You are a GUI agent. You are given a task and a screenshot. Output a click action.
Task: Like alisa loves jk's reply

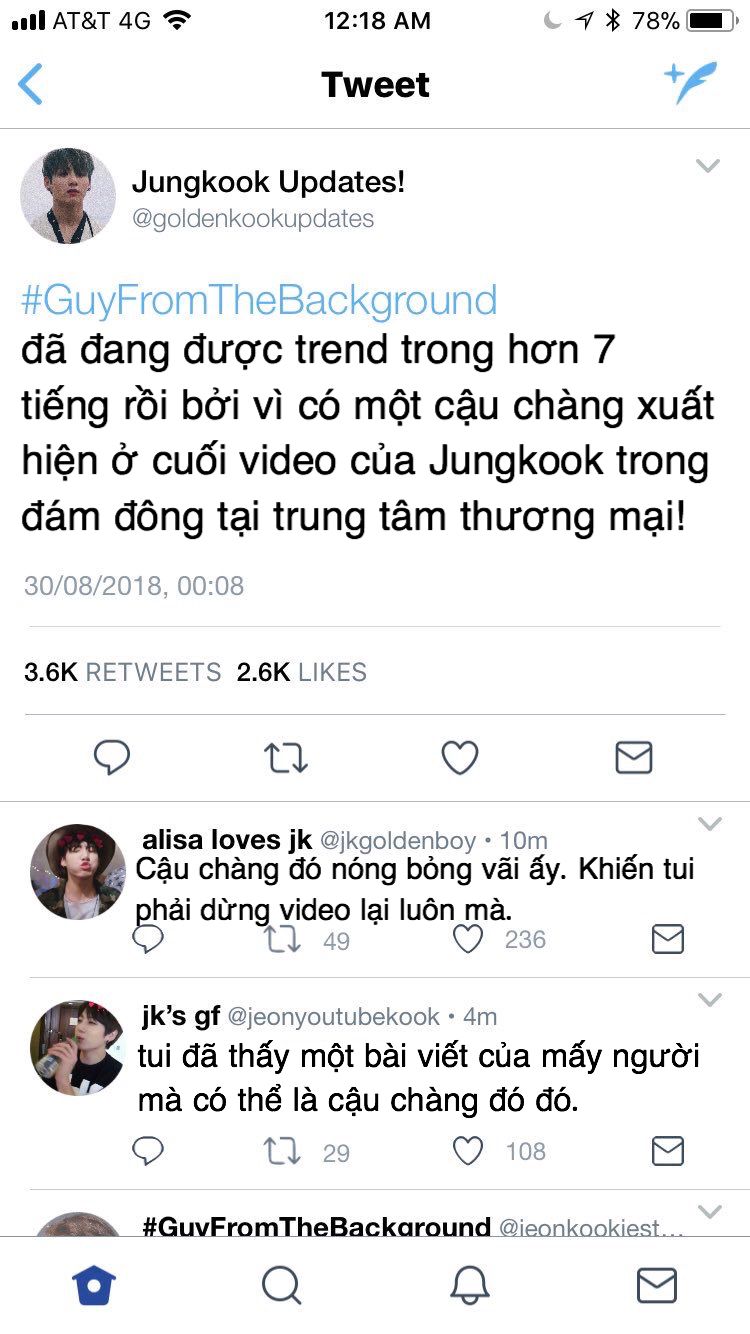tap(468, 939)
